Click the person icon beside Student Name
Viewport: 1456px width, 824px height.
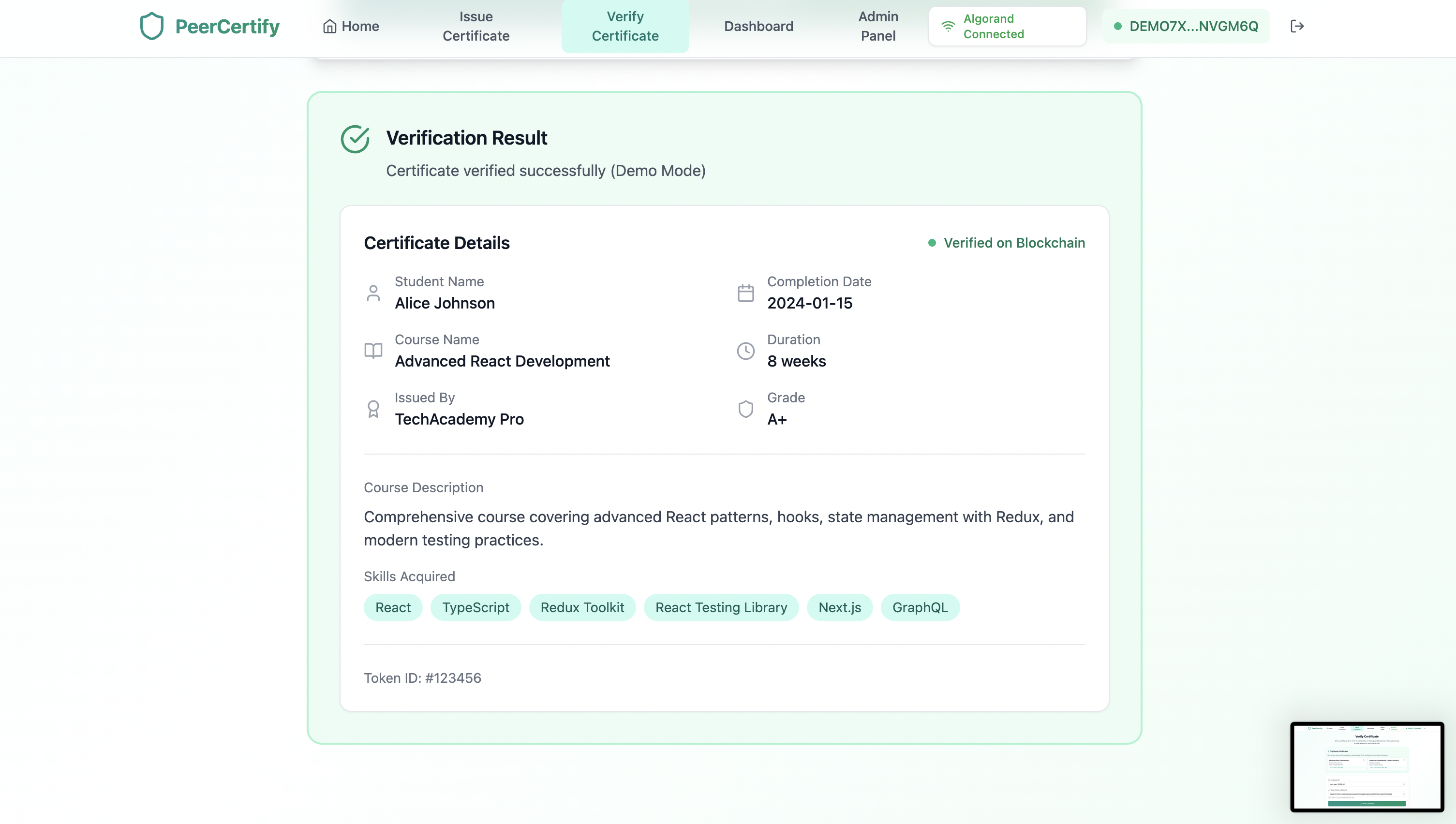click(373, 293)
